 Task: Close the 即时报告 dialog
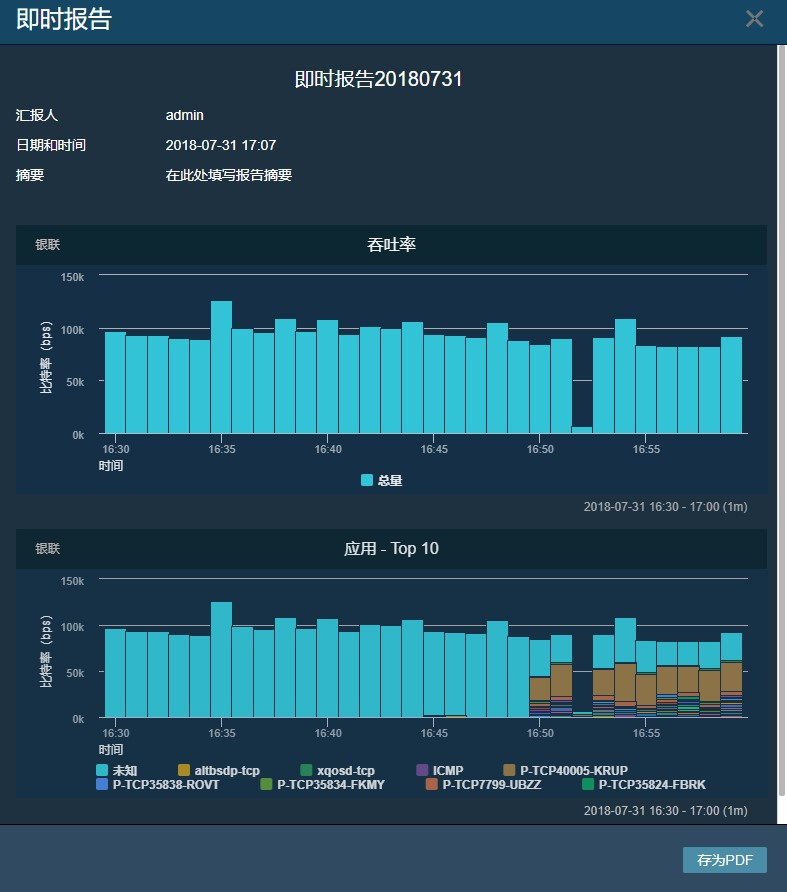tap(754, 19)
